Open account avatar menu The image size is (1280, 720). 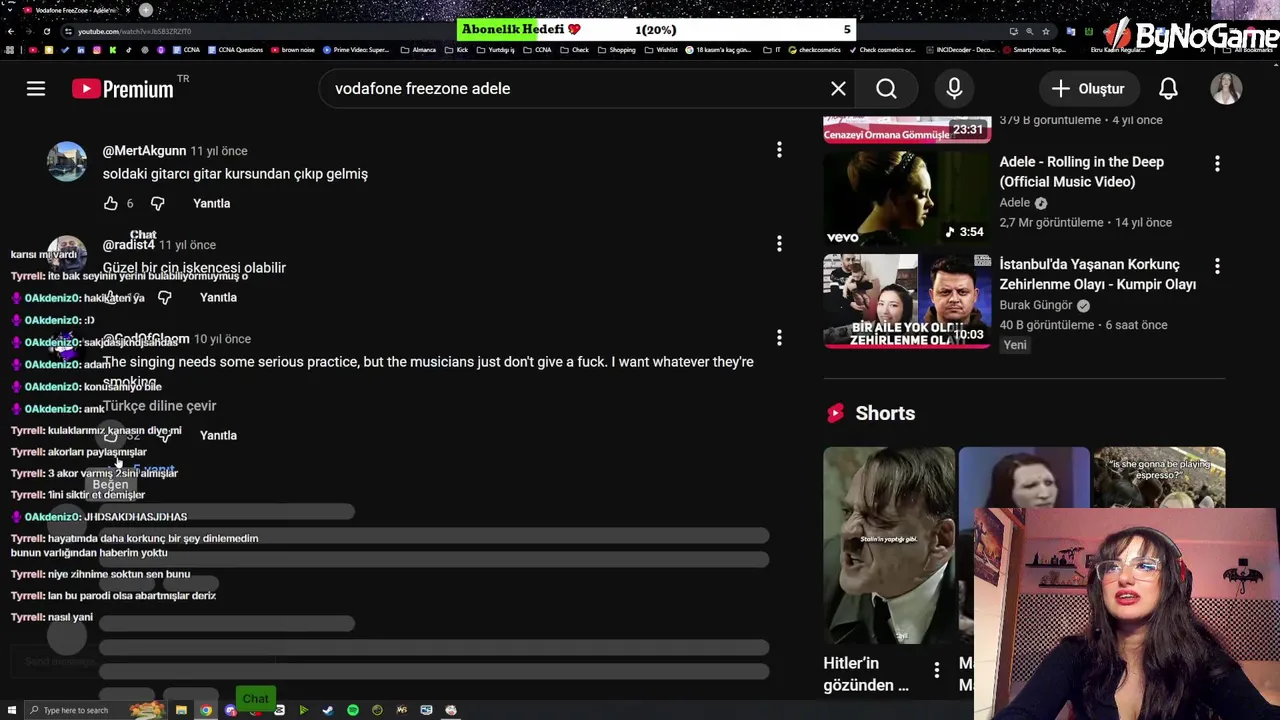(1226, 89)
